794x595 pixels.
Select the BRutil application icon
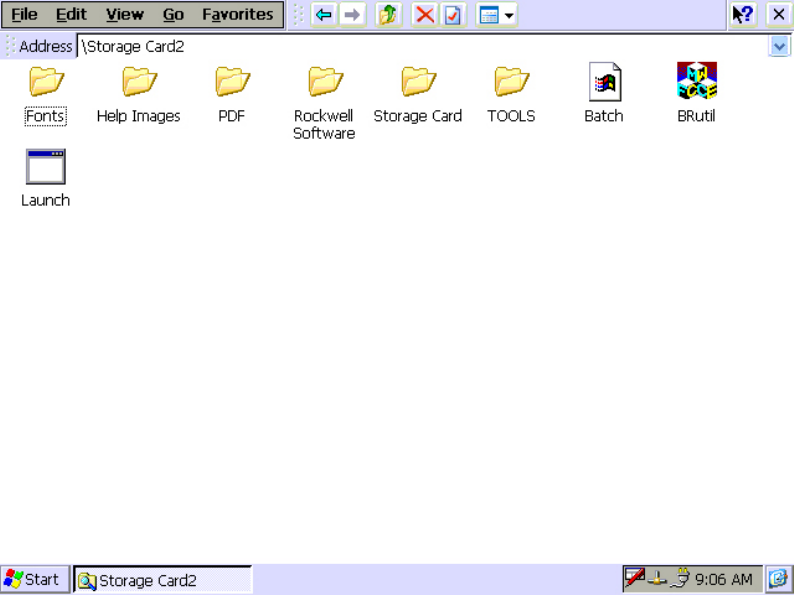pyautogui.click(x=696, y=82)
